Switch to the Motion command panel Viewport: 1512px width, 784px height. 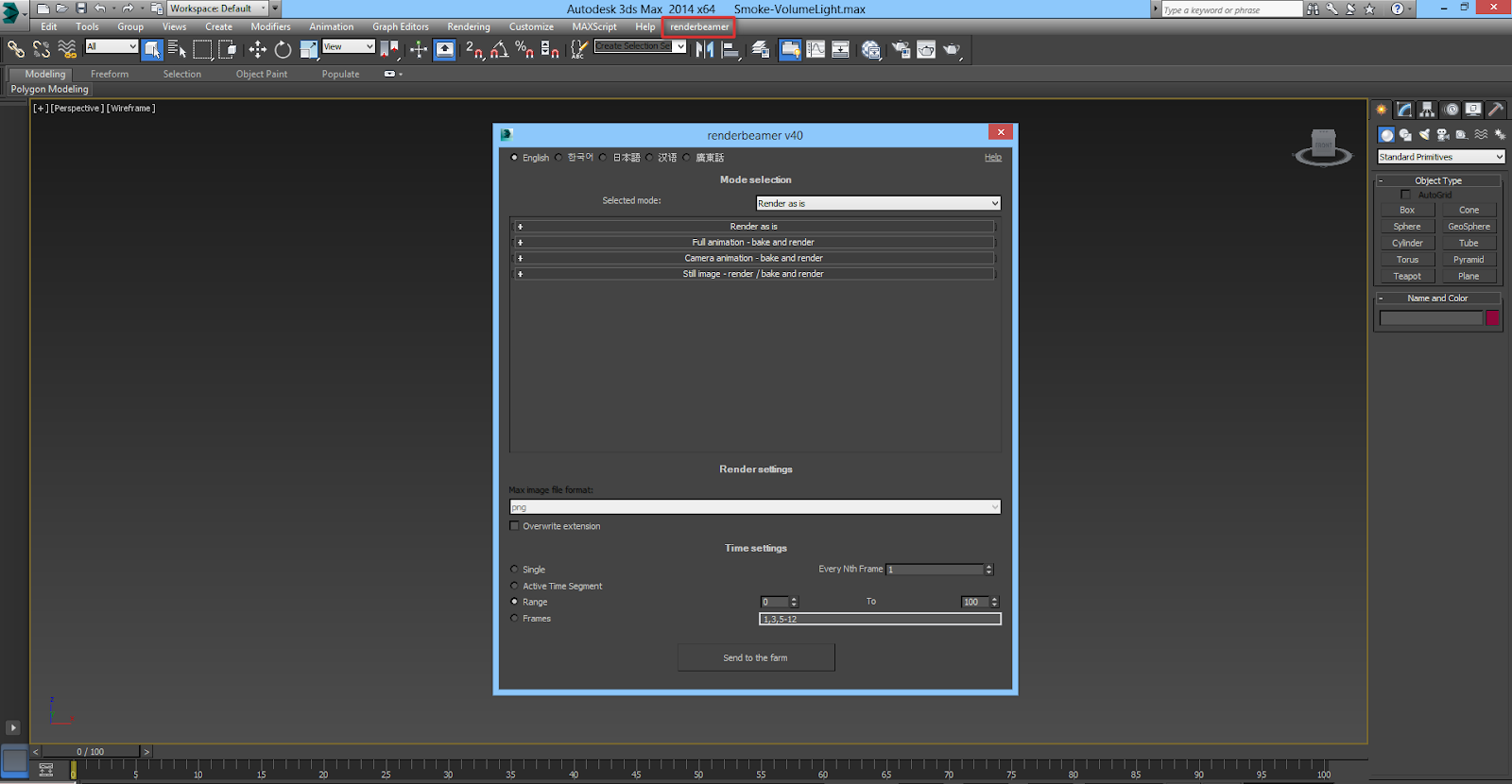(1451, 110)
